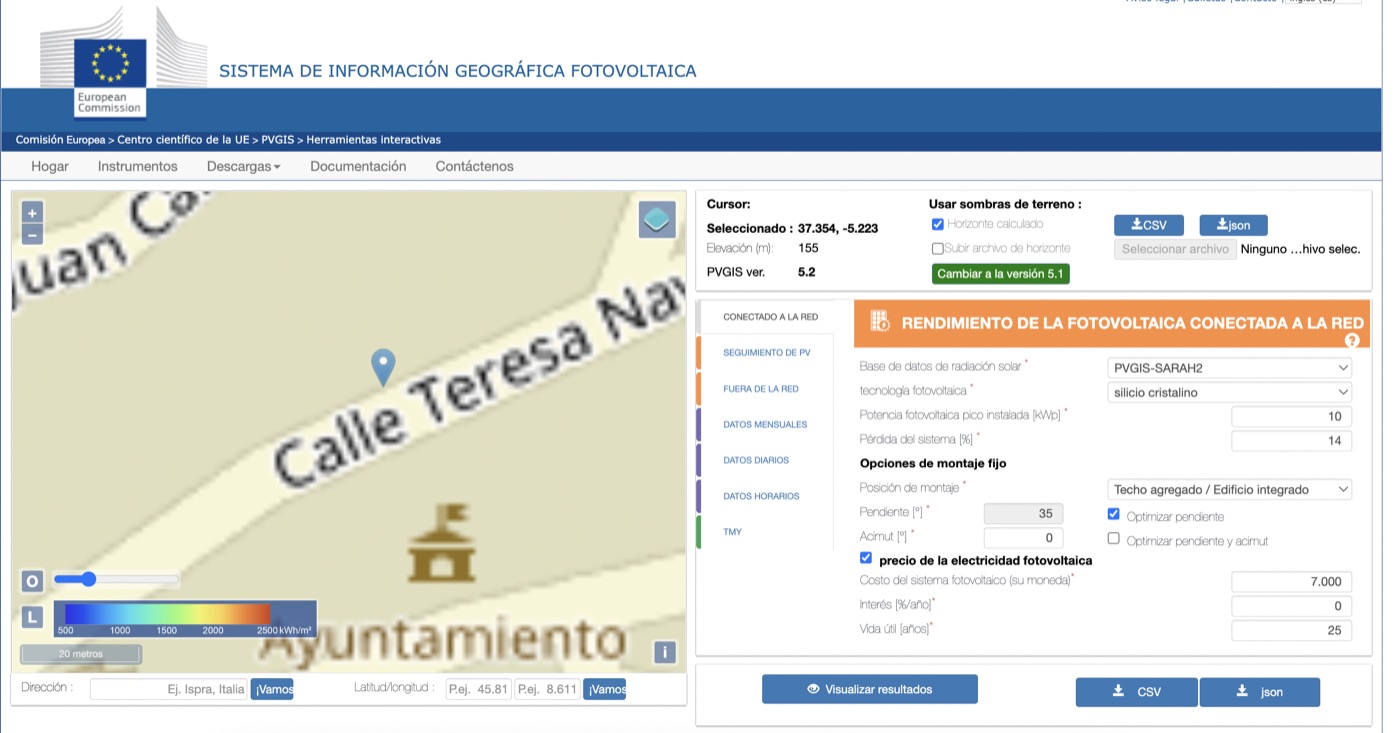1400x733 pixels.
Task: Click 'Cambiar a la versión 5.1' button
Action: click(x=1000, y=274)
